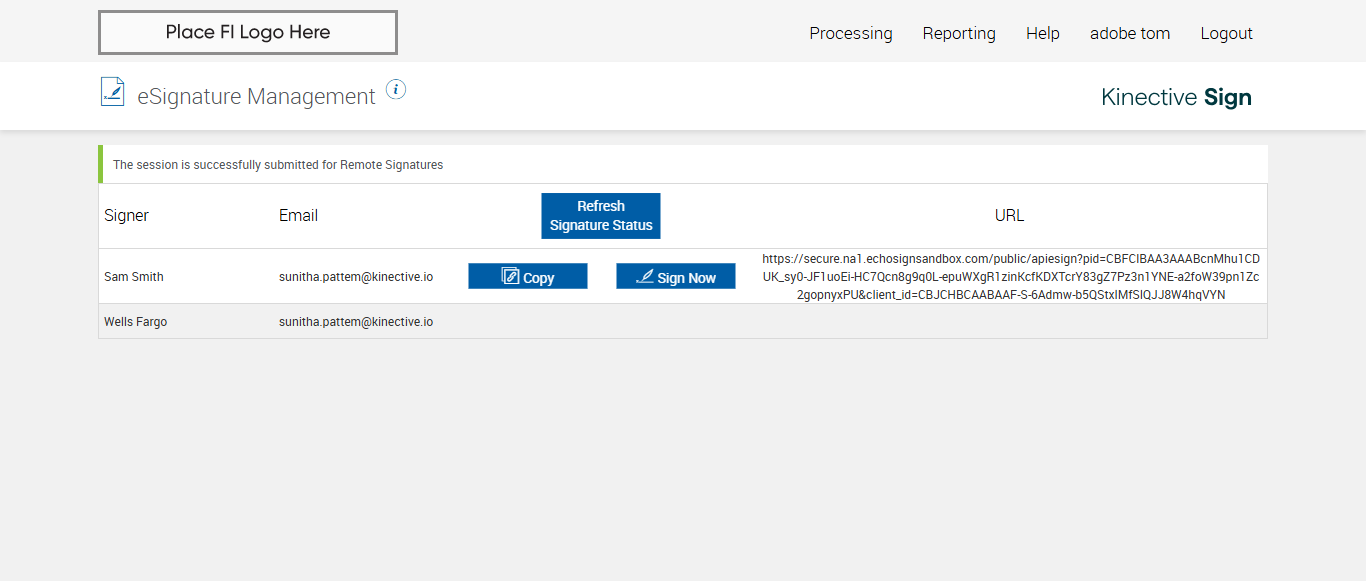Click the Wells Fargo signer row
The image size is (1366, 581).
point(135,322)
